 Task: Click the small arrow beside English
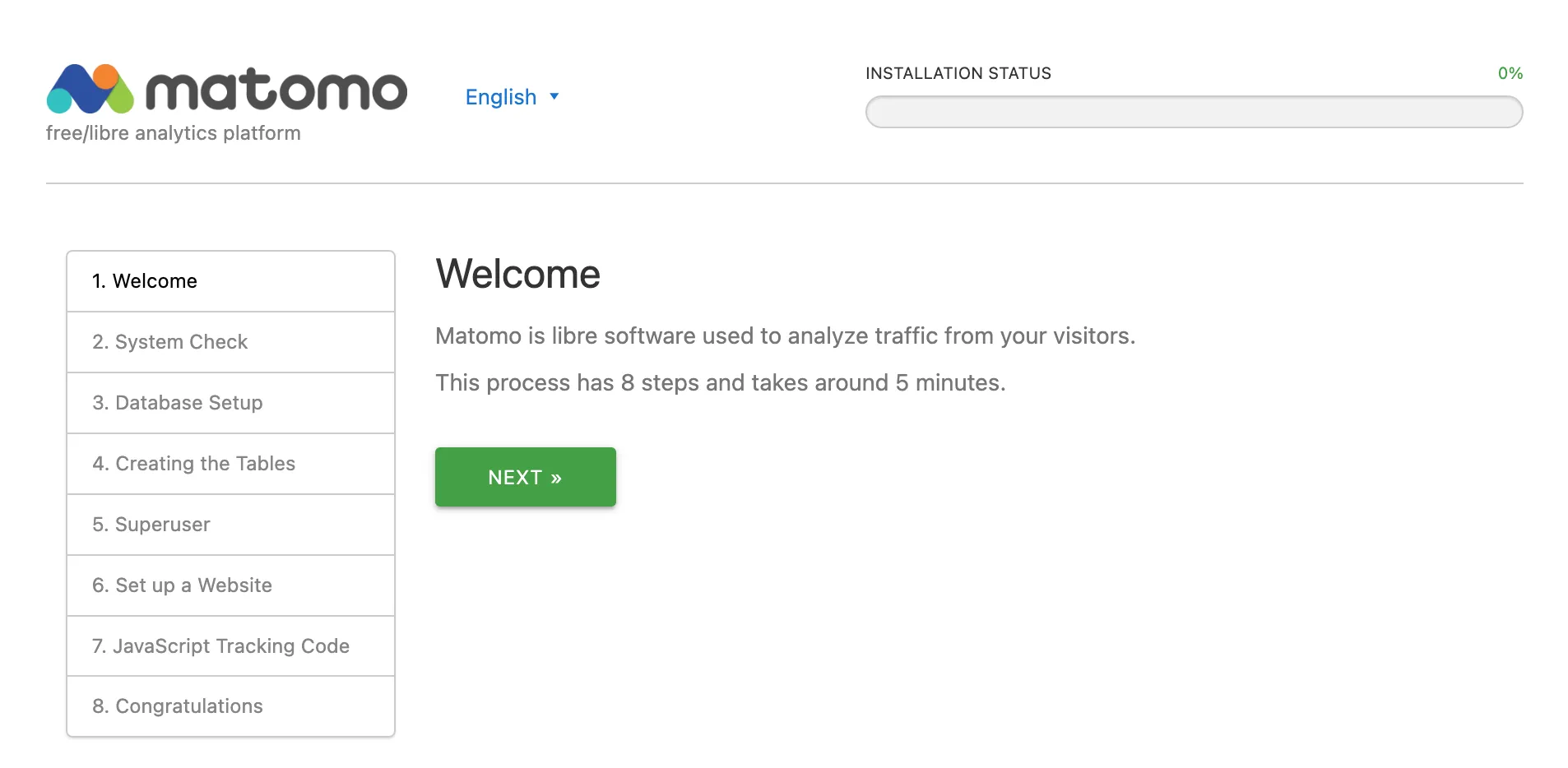point(554,96)
